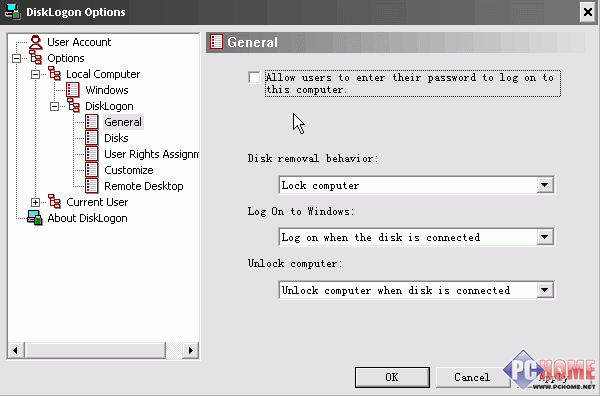This screenshot has width=600, height=396.
Task: Click the Local Computer node icon
Action: (54, 74)
